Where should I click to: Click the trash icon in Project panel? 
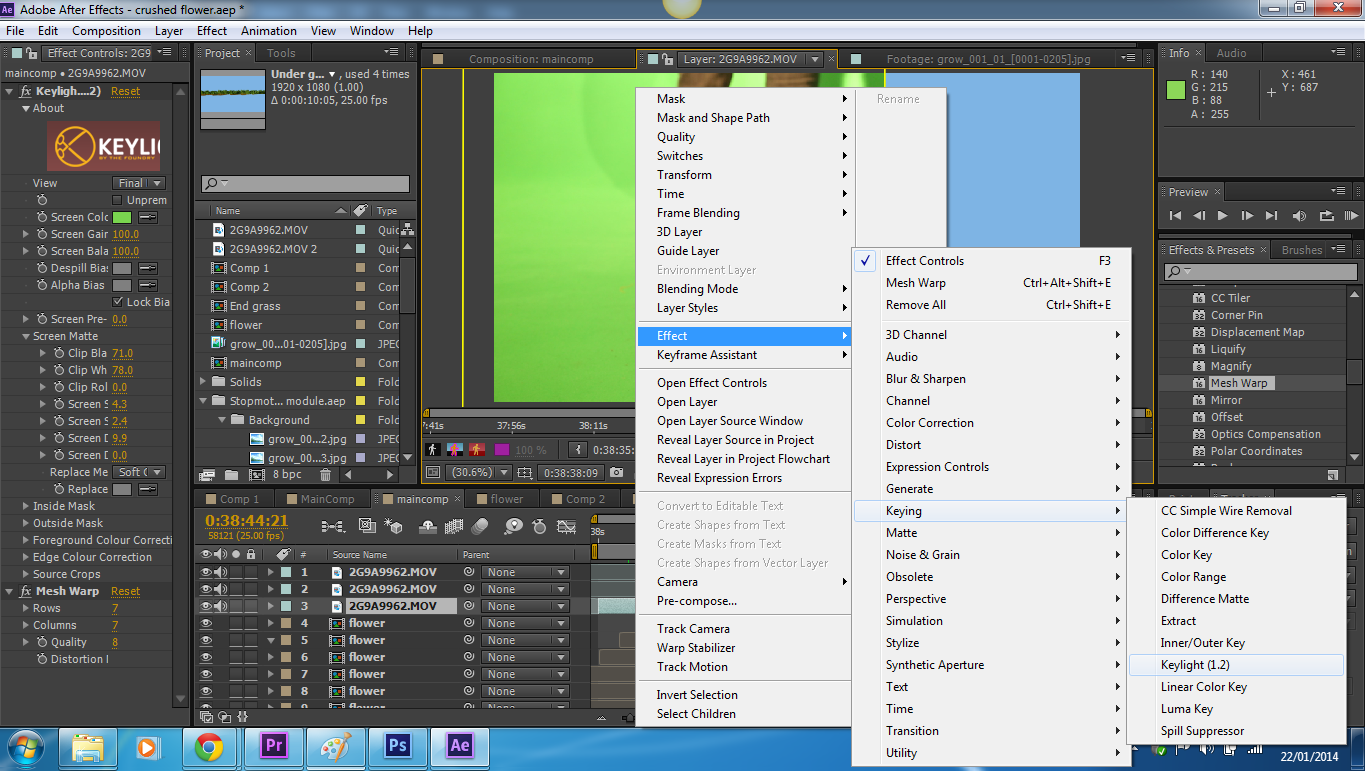[x=325, y=475]
